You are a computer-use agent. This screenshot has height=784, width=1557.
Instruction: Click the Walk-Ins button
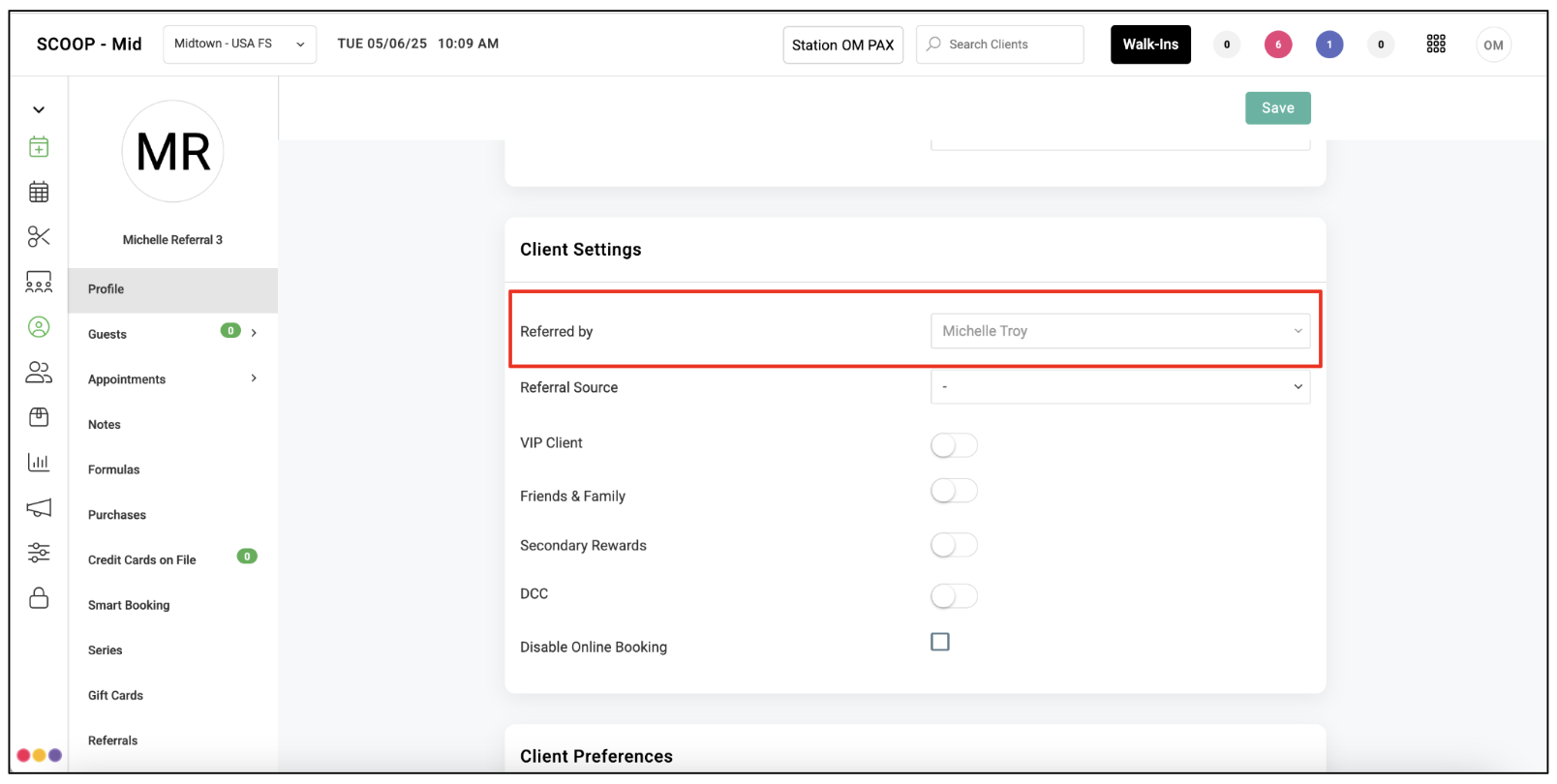coord(1150,45)
